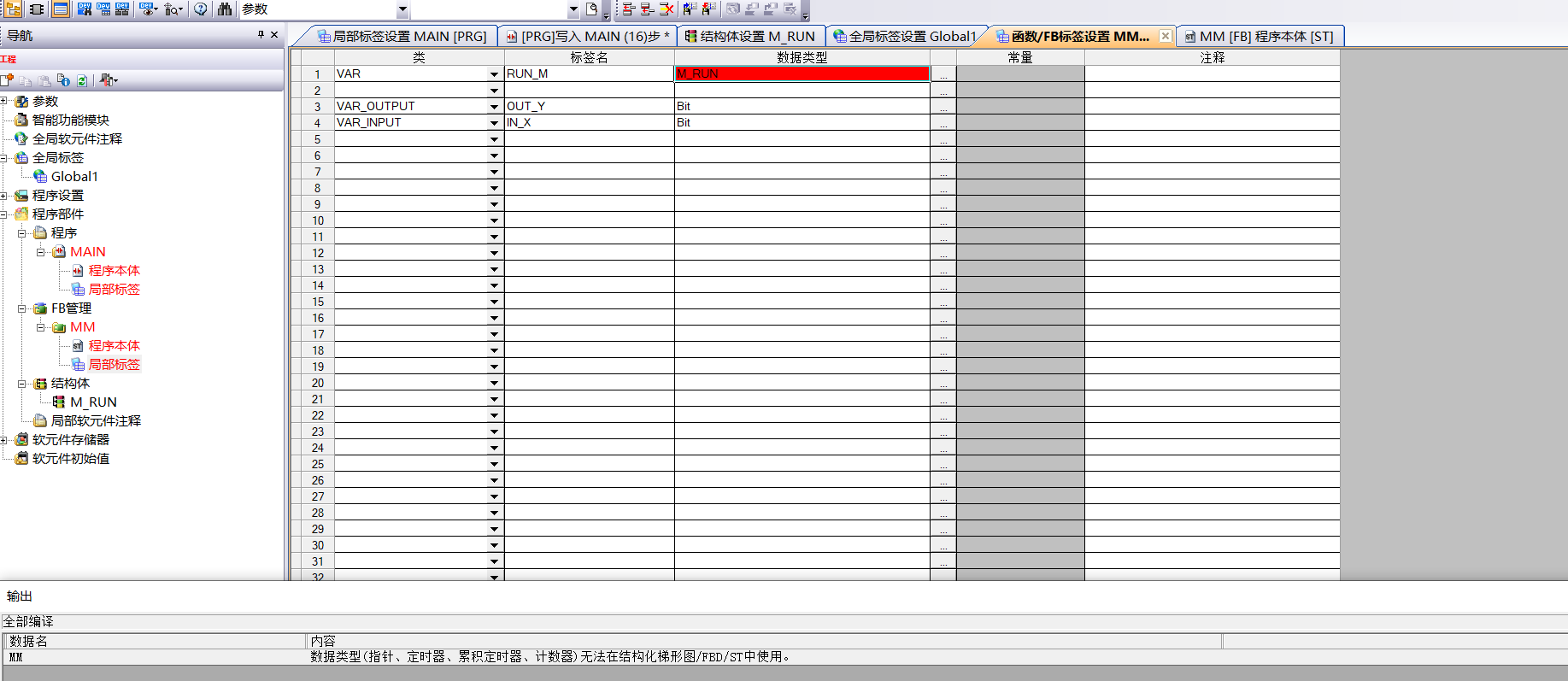Select 程序本体 under the MM function block
The height and width of the screenshot is (681, 1568).
(114, 346)
